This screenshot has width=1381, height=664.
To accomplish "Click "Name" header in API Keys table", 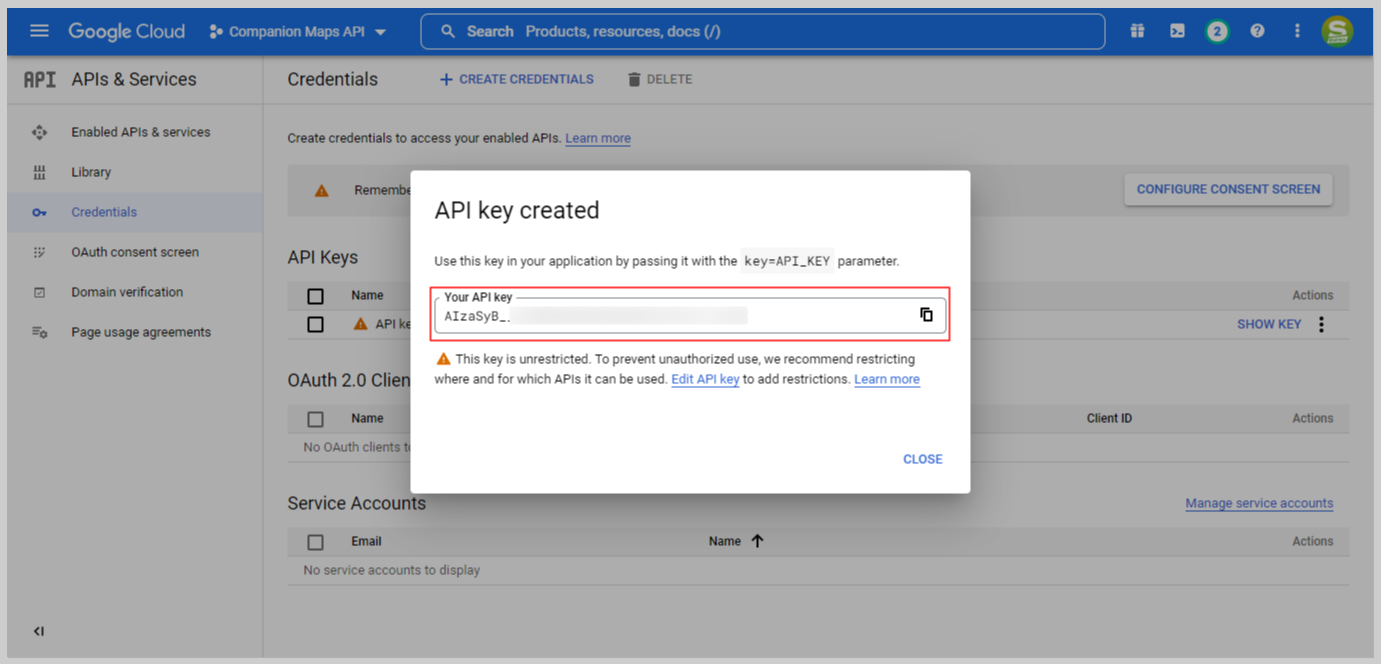I will pyautogui.click(x=367, y=295).
